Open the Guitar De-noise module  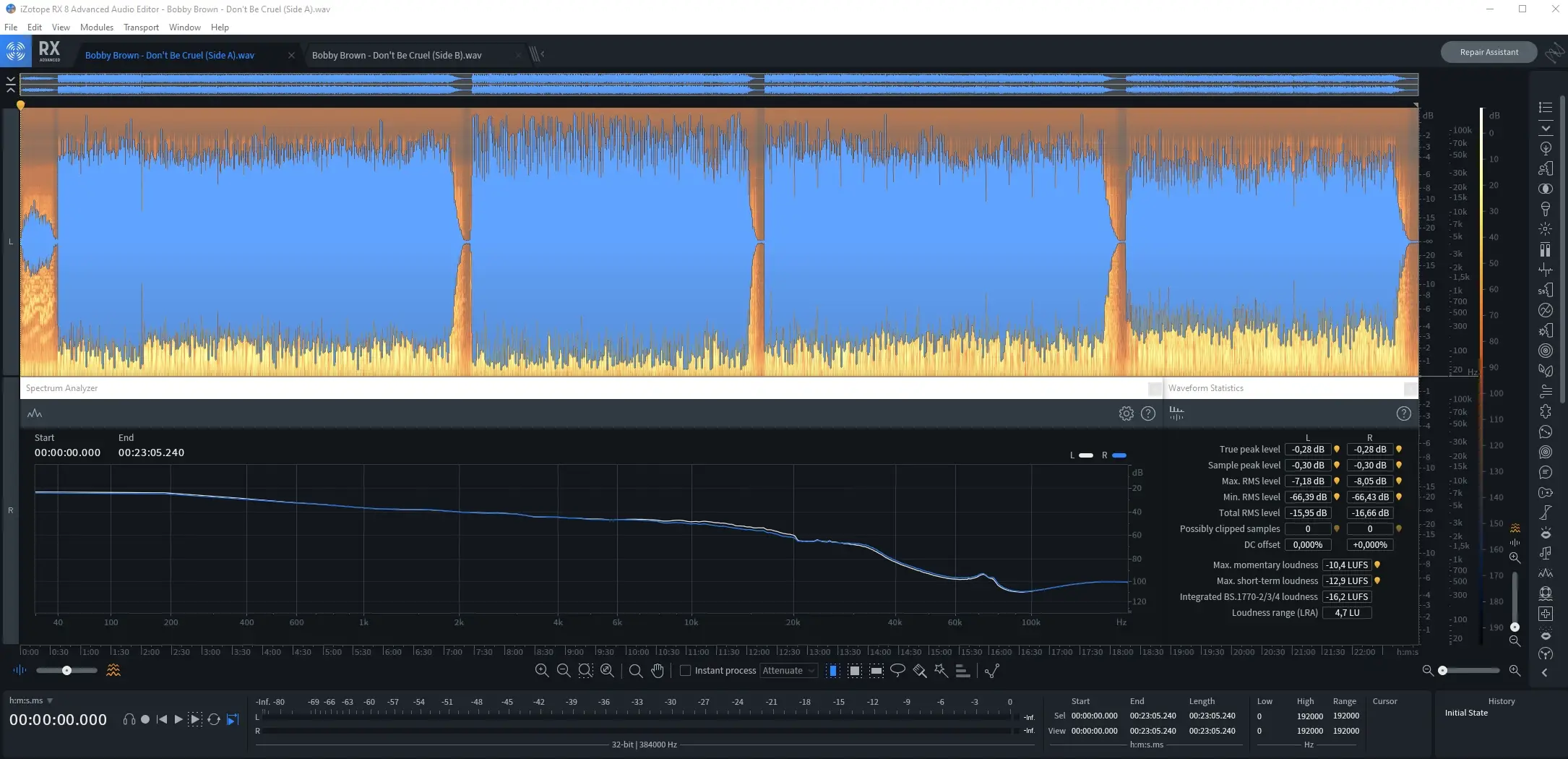[x=1546, y=492]
